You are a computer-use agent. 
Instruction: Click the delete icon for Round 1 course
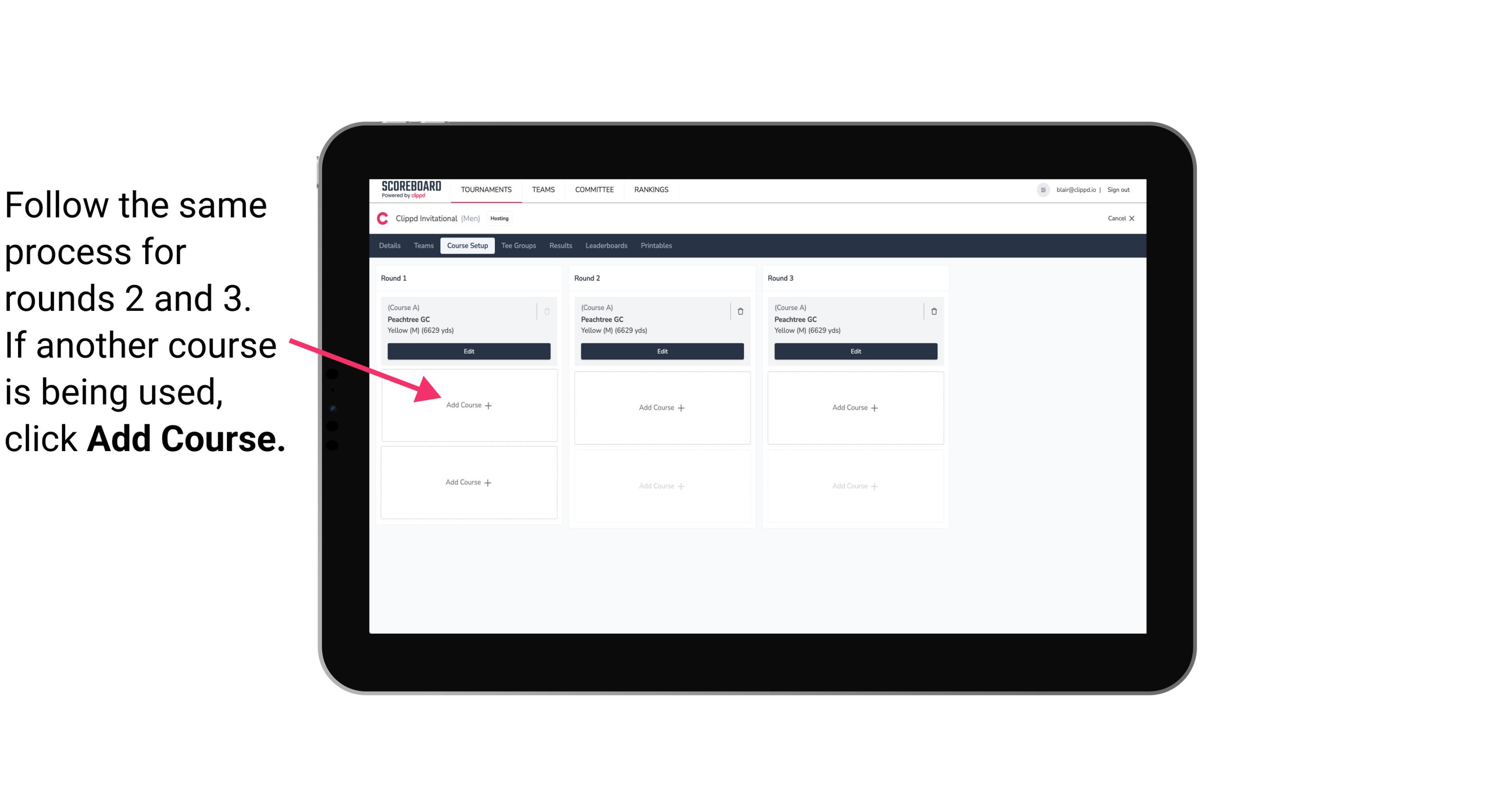[x=548, y=311]
